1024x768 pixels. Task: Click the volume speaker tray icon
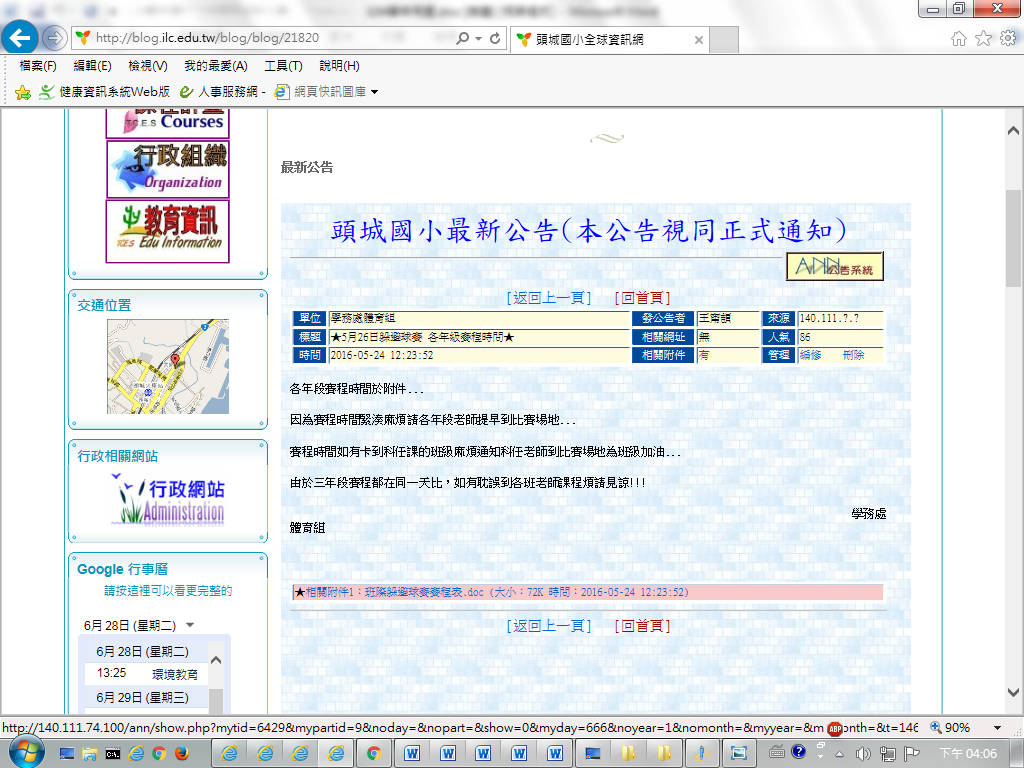863,754
